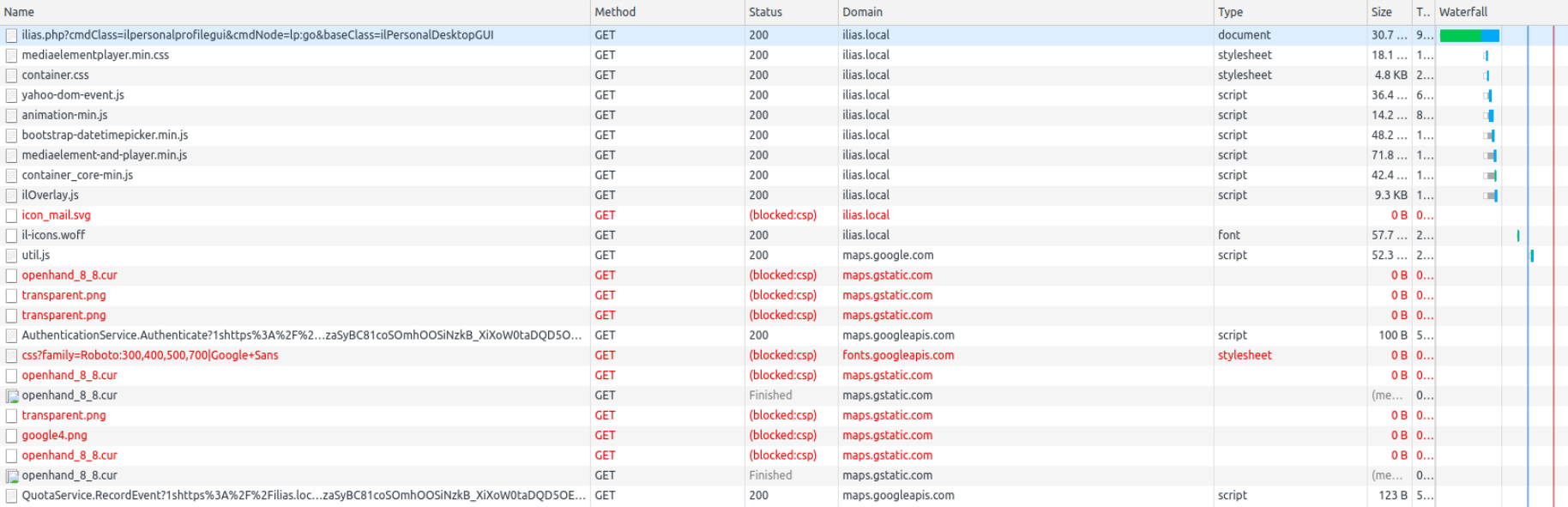Click the green waterfall bar for ilias.php

point(1461,35)
